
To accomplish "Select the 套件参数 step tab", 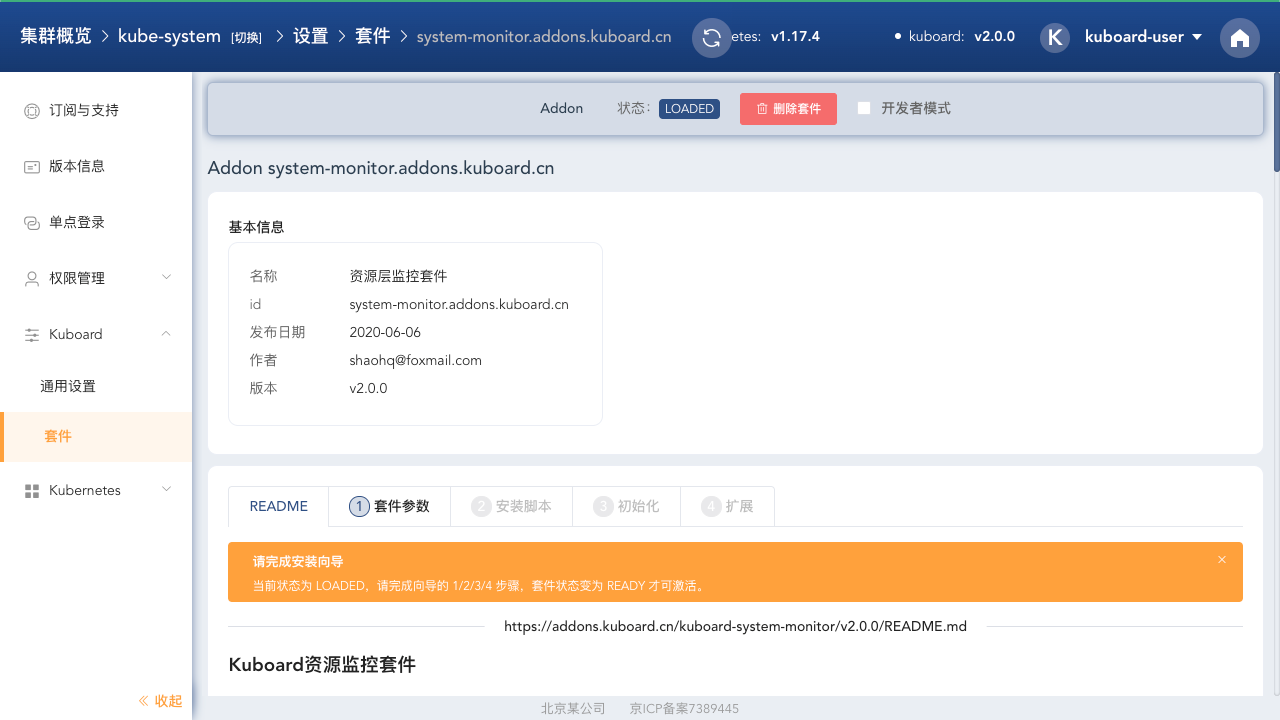I will coord(390,506).
